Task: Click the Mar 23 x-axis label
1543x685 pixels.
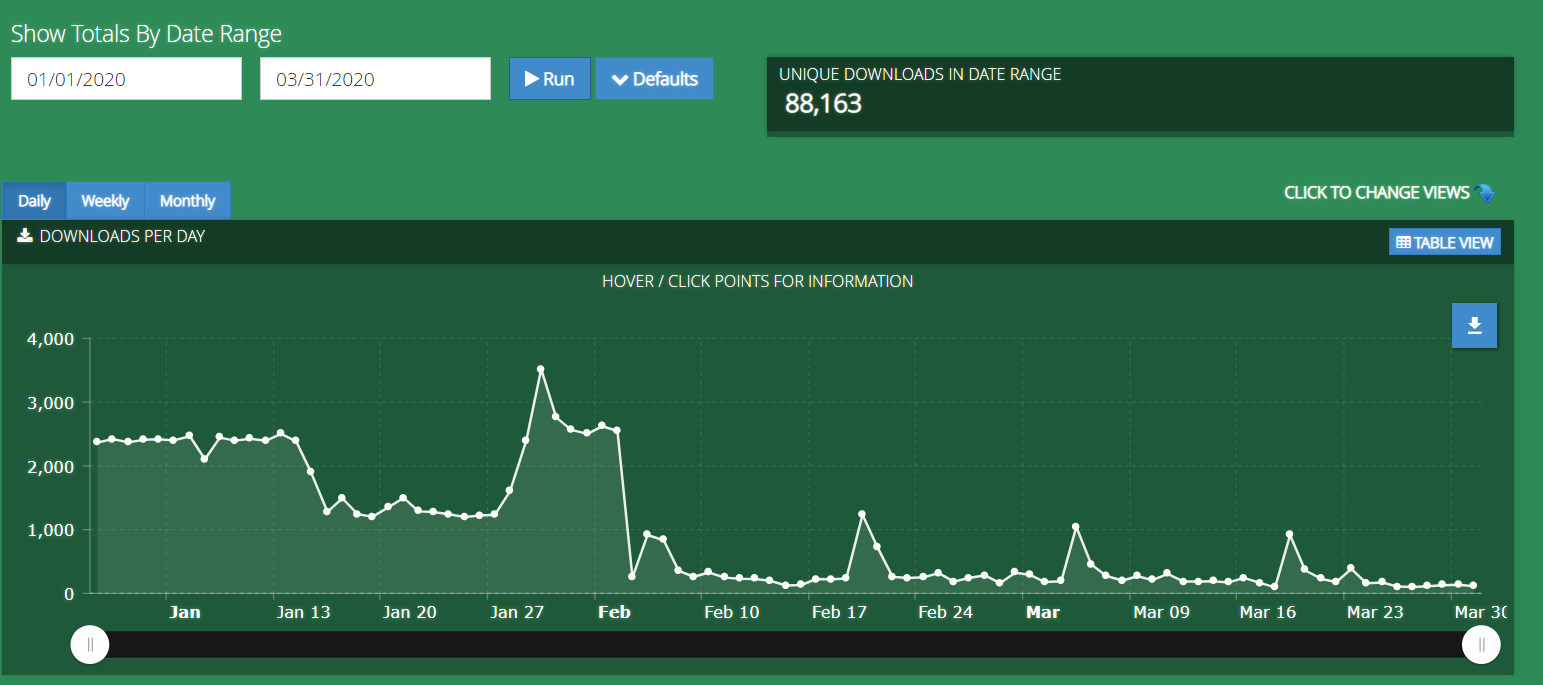Action: [x=1375, y=612]
